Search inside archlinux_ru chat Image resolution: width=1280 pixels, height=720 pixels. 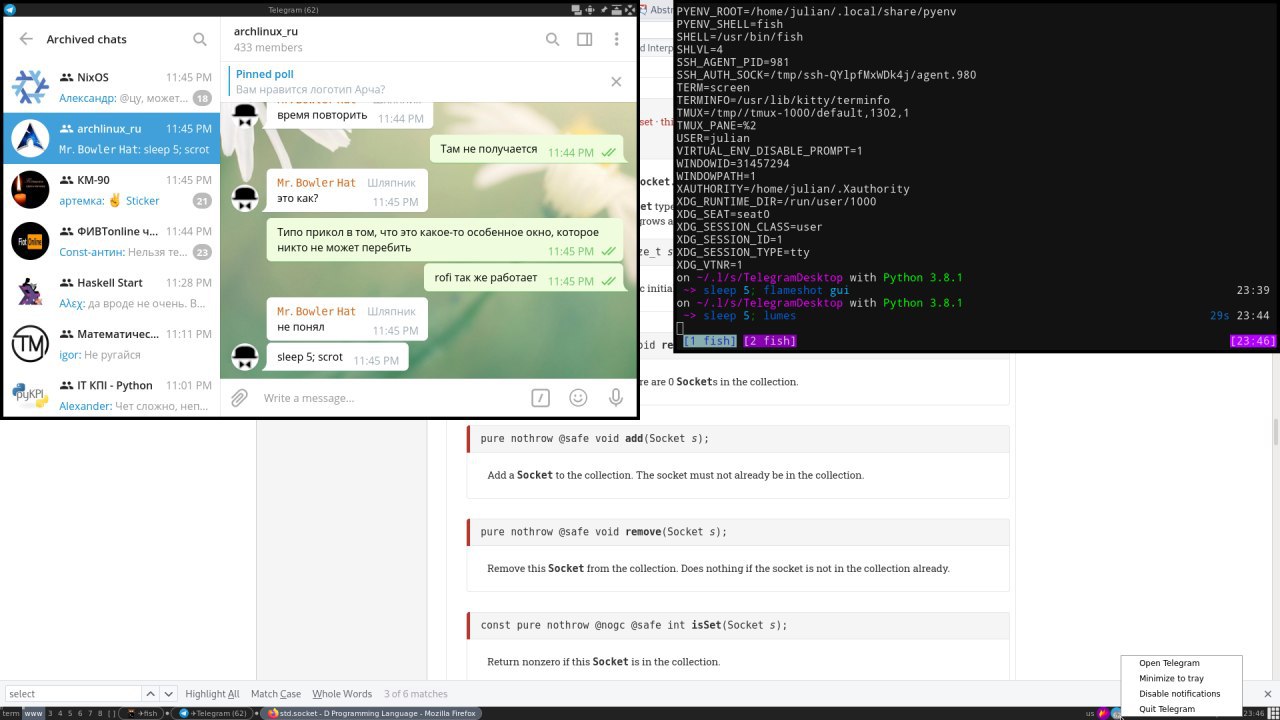coord(553,39)
